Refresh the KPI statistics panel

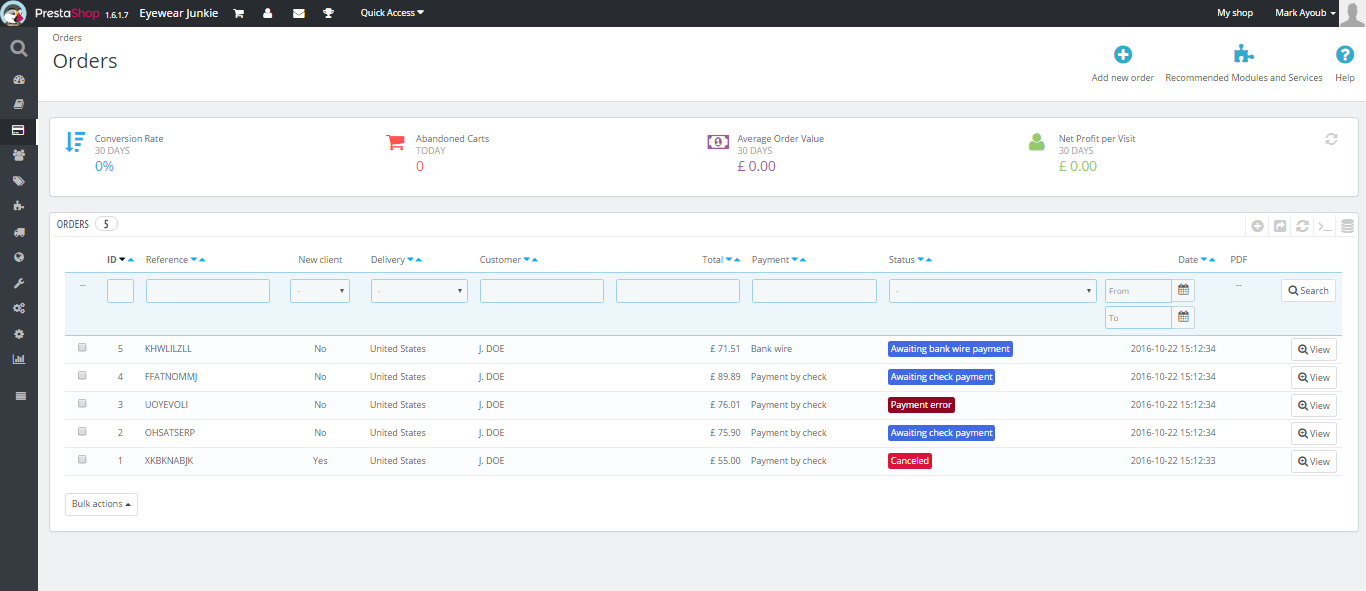[1331, 139]
